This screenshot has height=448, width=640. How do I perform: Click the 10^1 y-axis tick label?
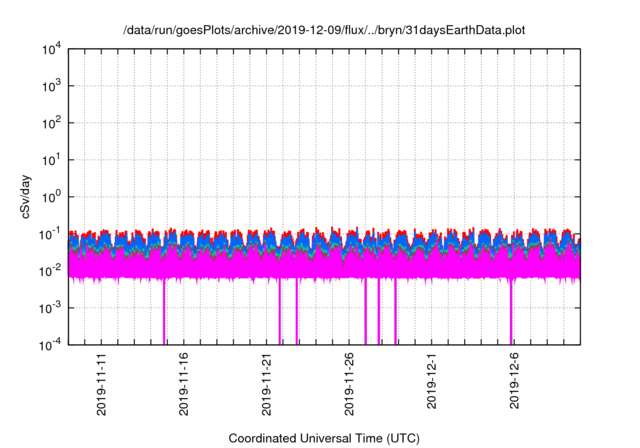[x=51, y=160]
